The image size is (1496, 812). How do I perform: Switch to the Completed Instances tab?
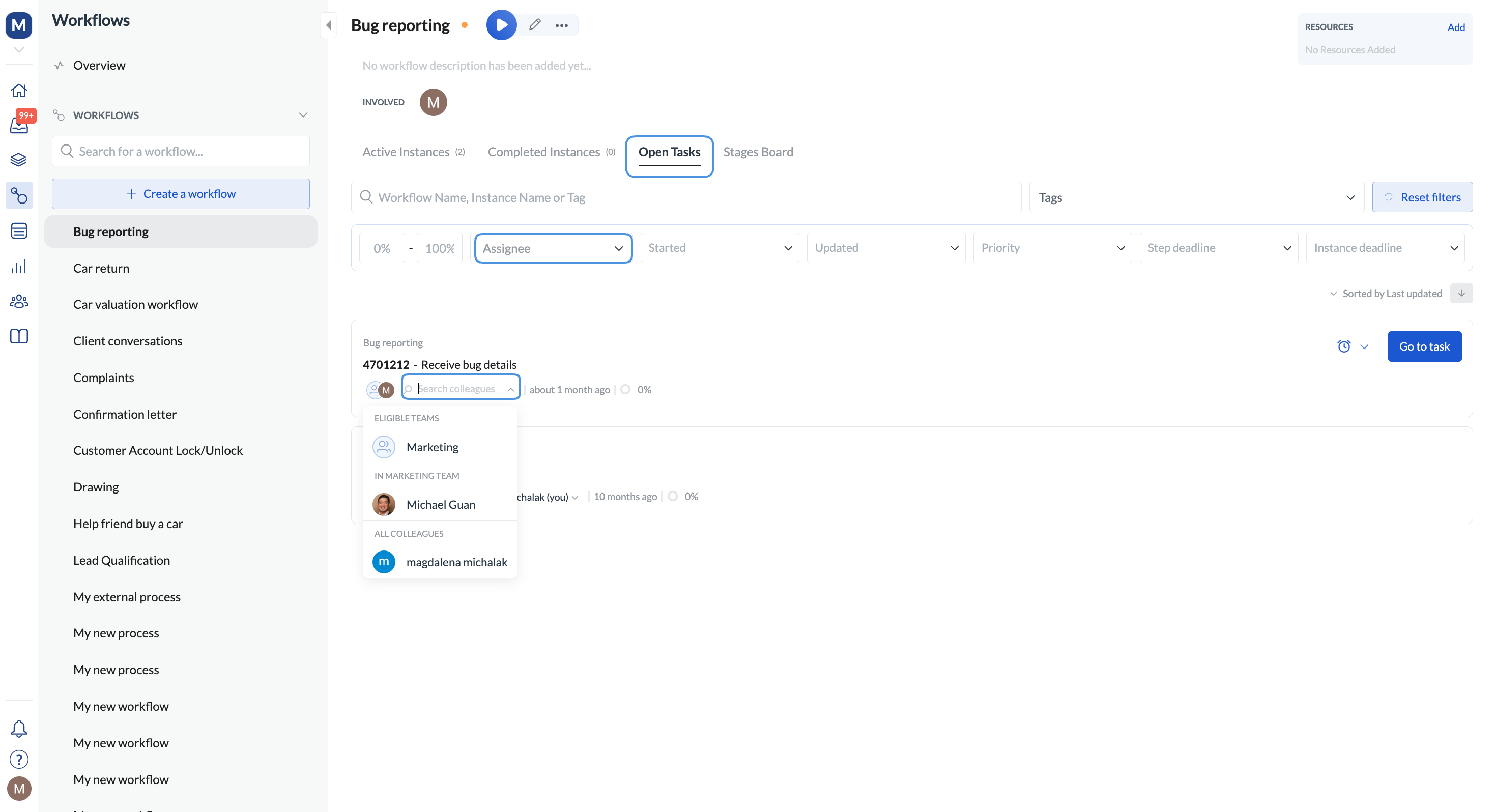point(543,152)
